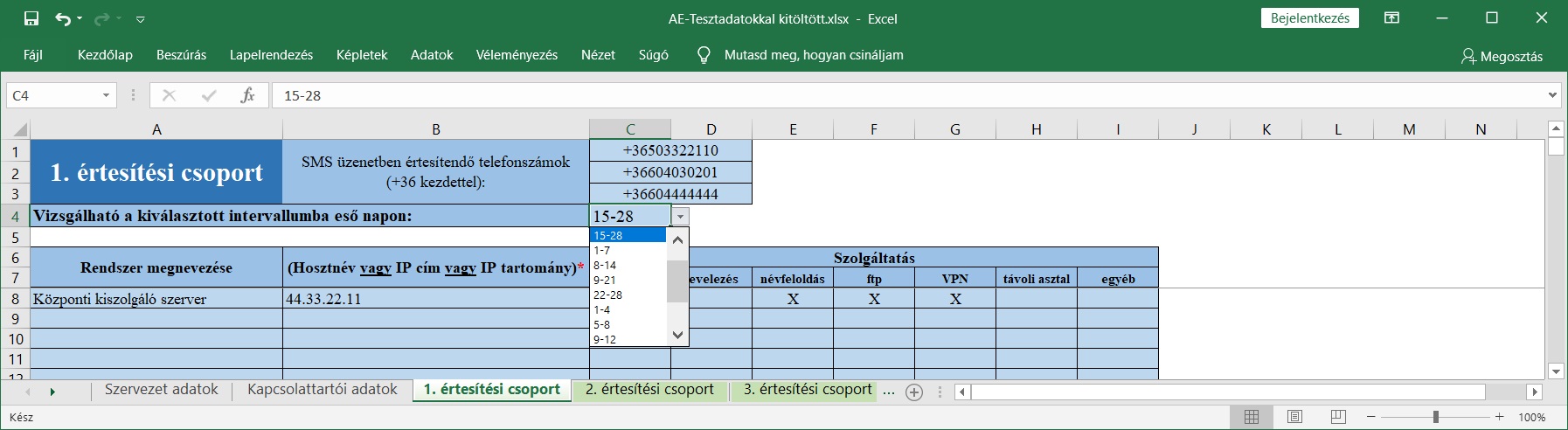Click the Ribbon Display Options icon
This screenshot has width=1568, height=430.
click(x=1392, y=18)
